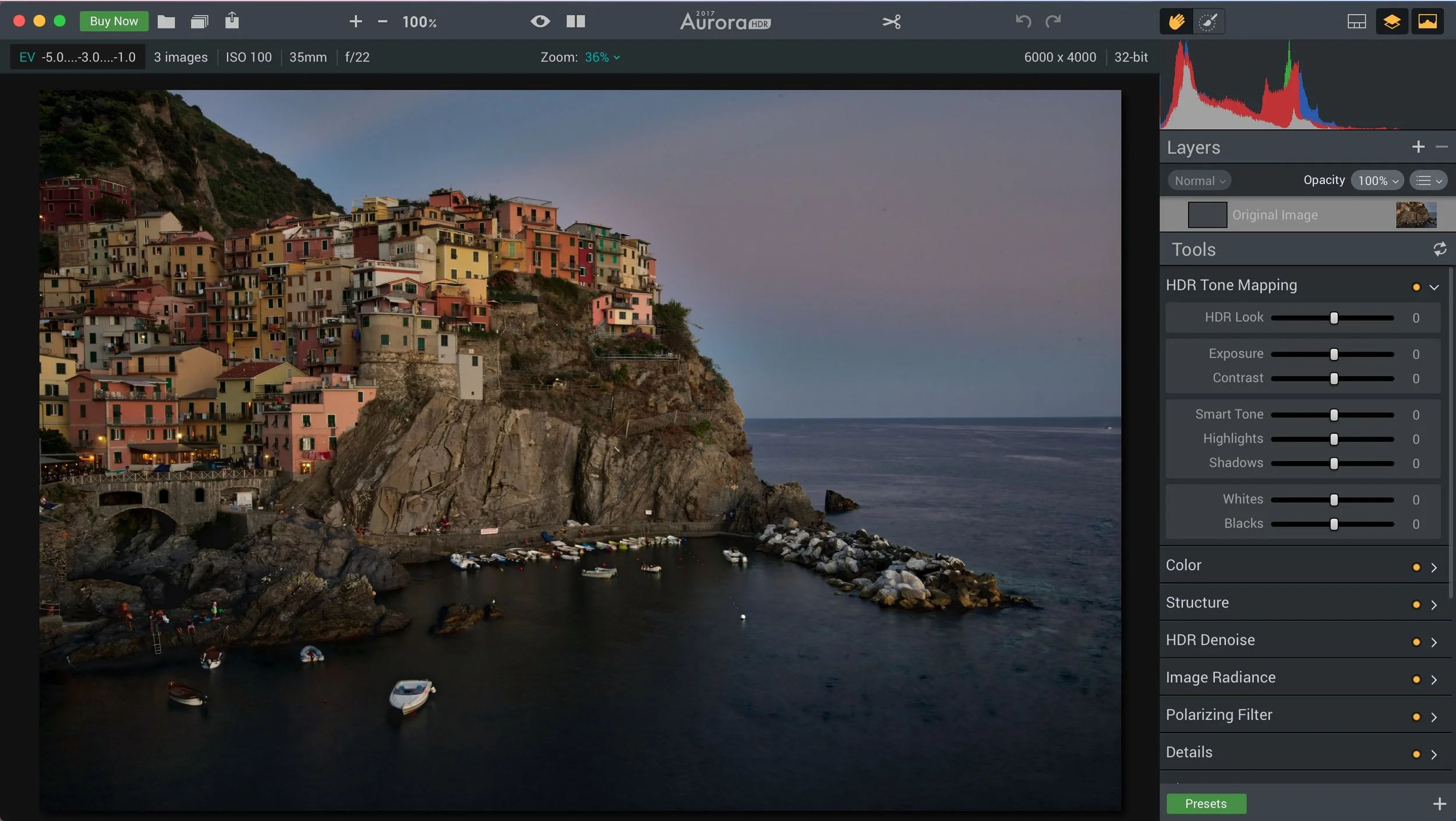Toggle the quick preview eye icon

[x=540, y=22]
